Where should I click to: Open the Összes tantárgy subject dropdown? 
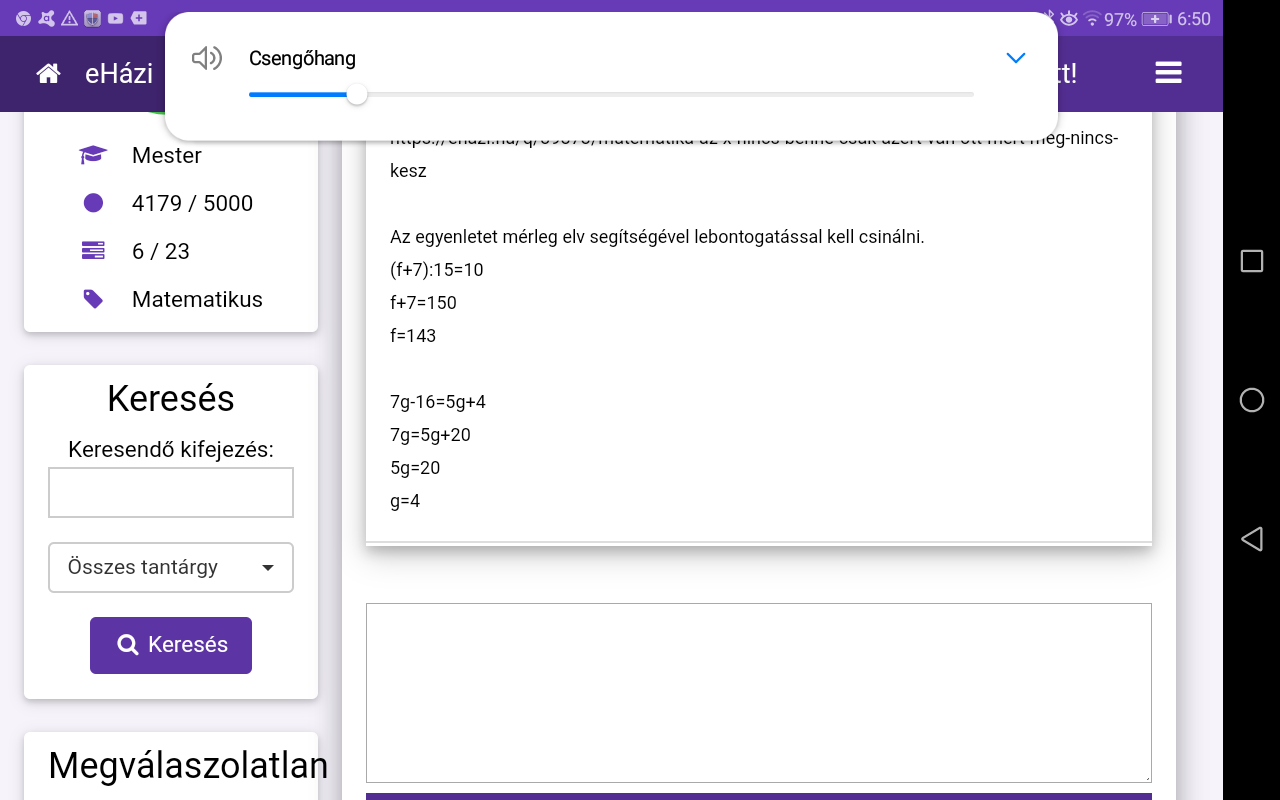[x=171, y=567]
